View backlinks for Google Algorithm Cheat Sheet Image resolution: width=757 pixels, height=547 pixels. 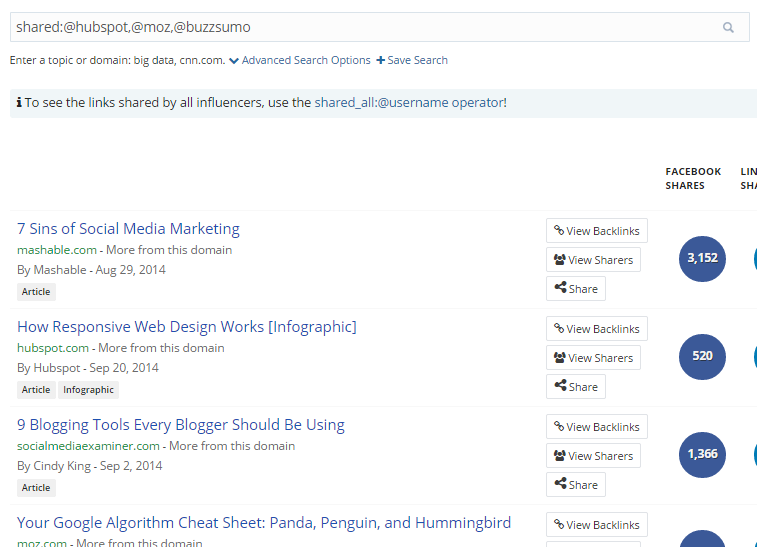pyautogui.click(x=597, y=525)
